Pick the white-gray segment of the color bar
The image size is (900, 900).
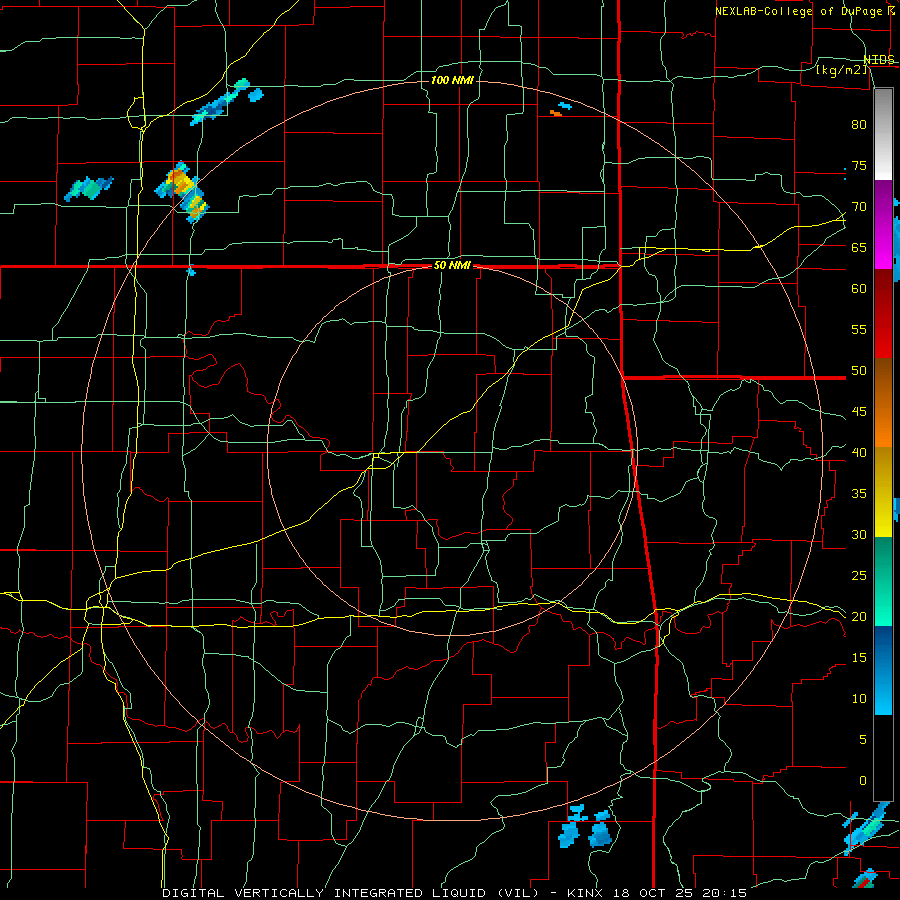[883, 134]
